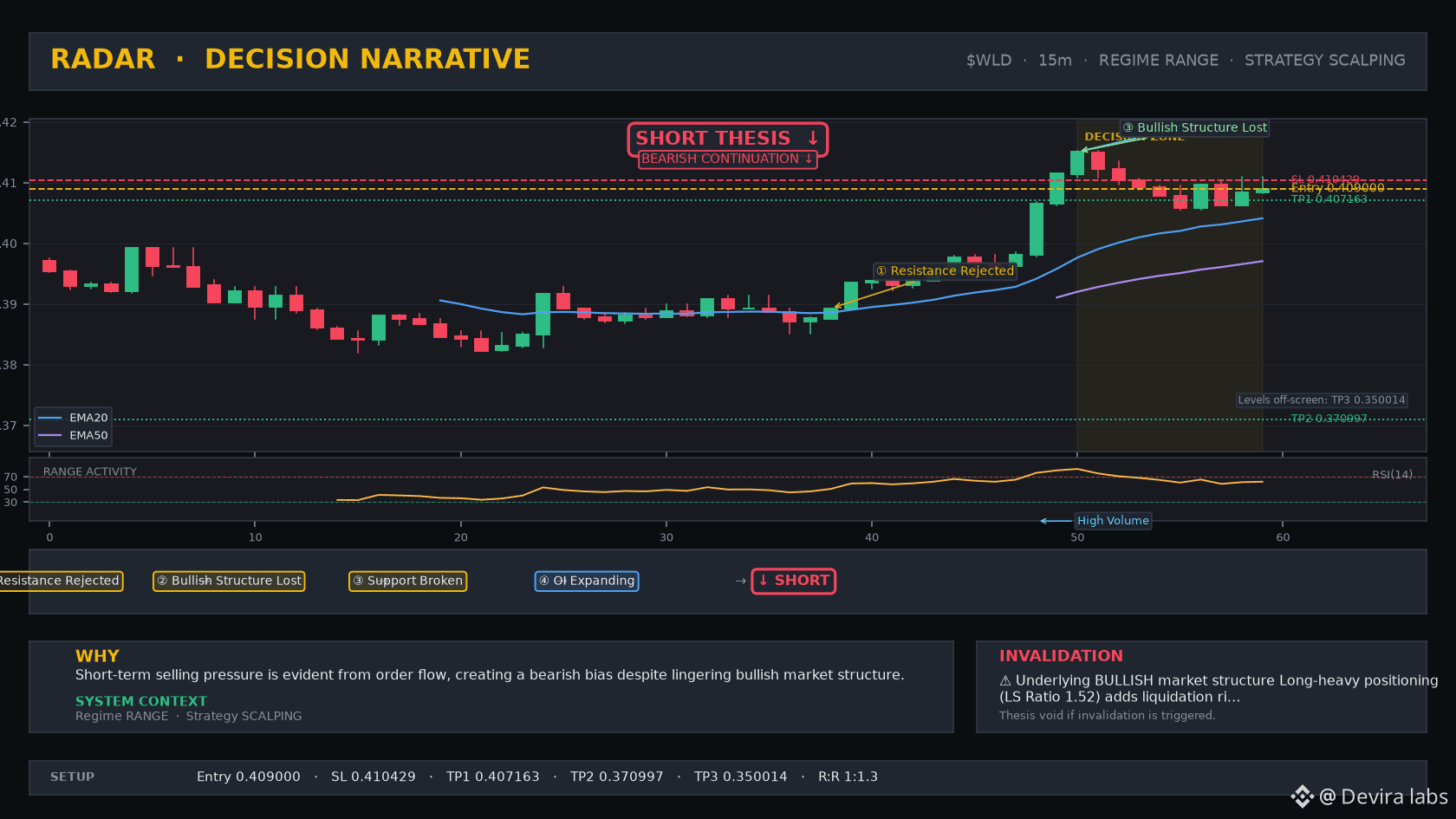Click the Entry 0.409000 label on the chart

[x=1337, y=188]
